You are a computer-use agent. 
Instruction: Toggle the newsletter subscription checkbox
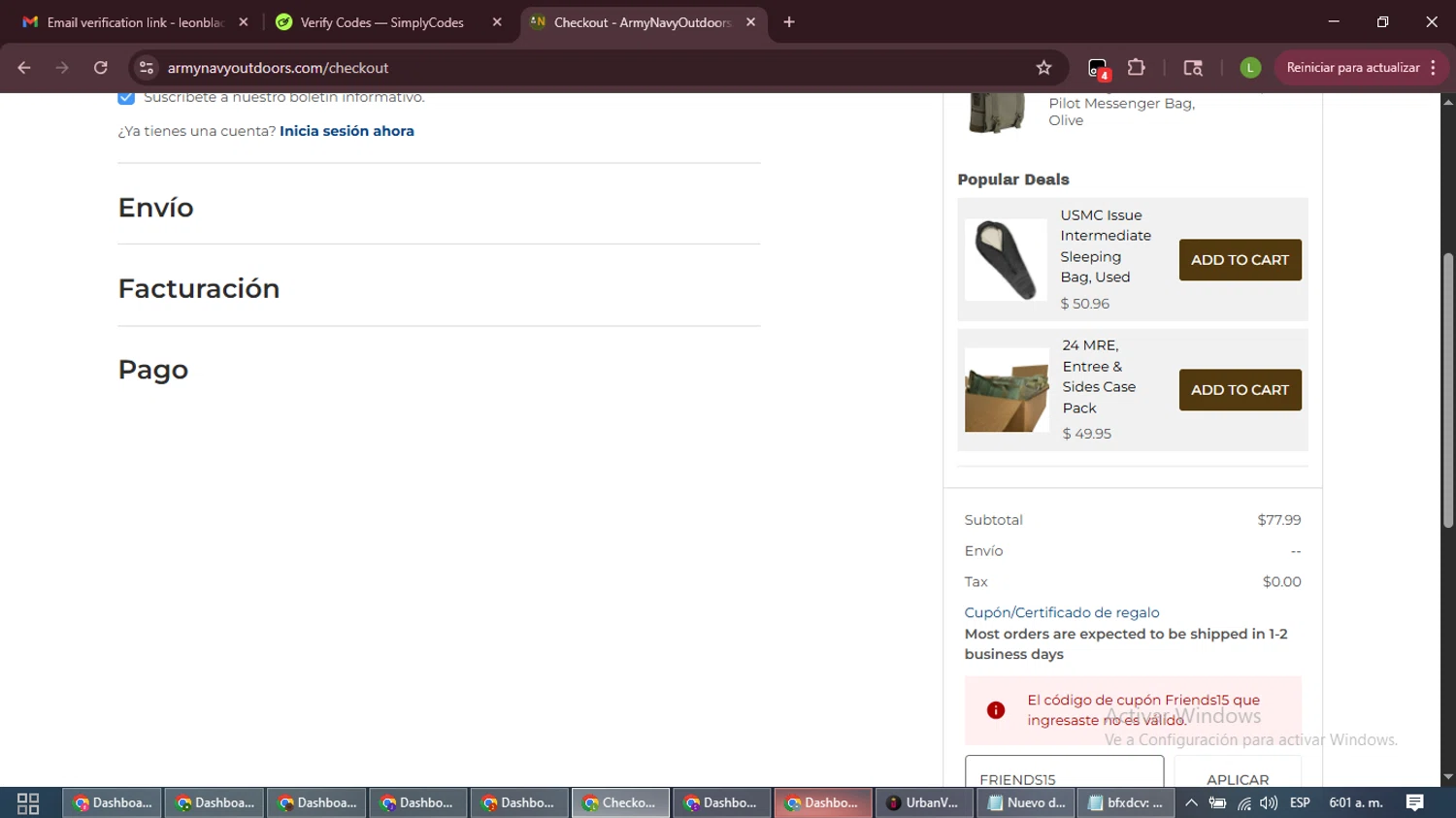coord(126,97)
